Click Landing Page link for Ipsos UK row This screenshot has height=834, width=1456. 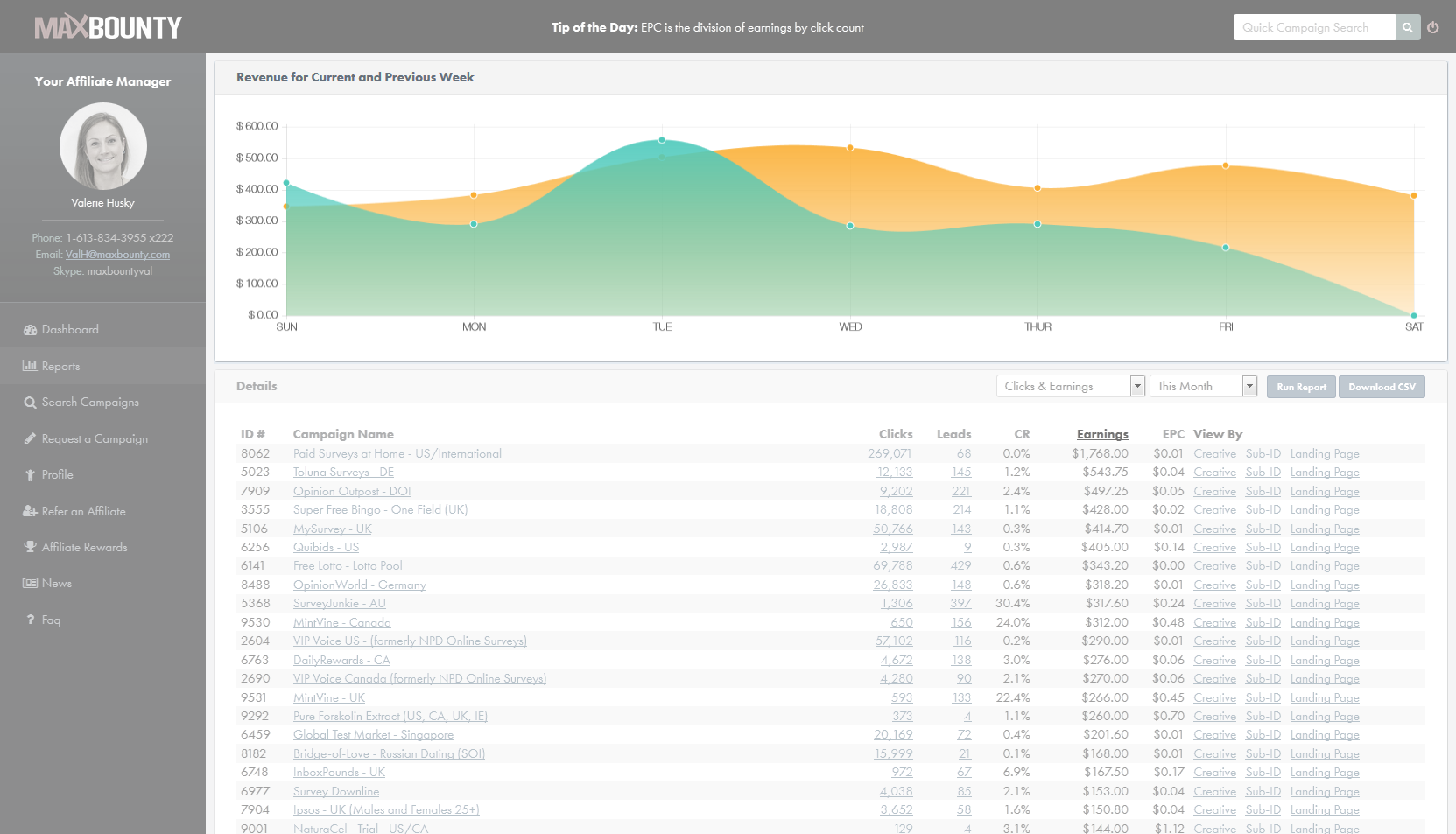[1325, 809]
